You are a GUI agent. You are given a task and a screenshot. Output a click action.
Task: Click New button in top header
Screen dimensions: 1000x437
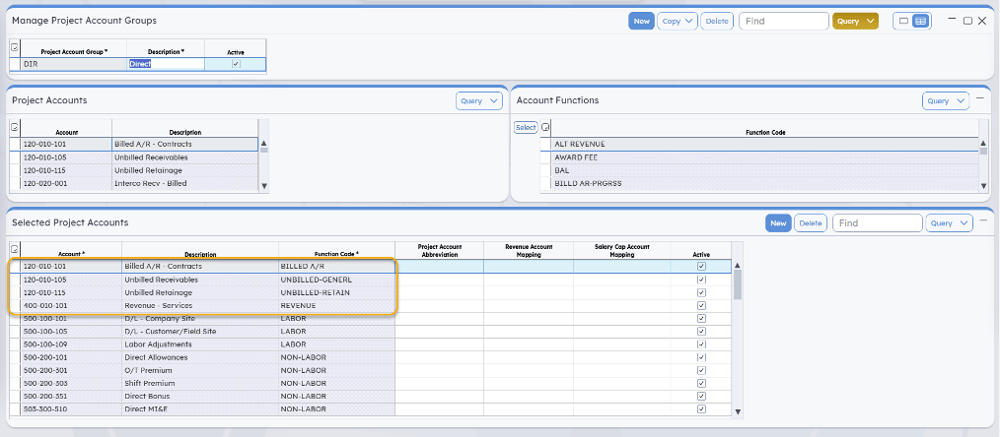point(642,21)
